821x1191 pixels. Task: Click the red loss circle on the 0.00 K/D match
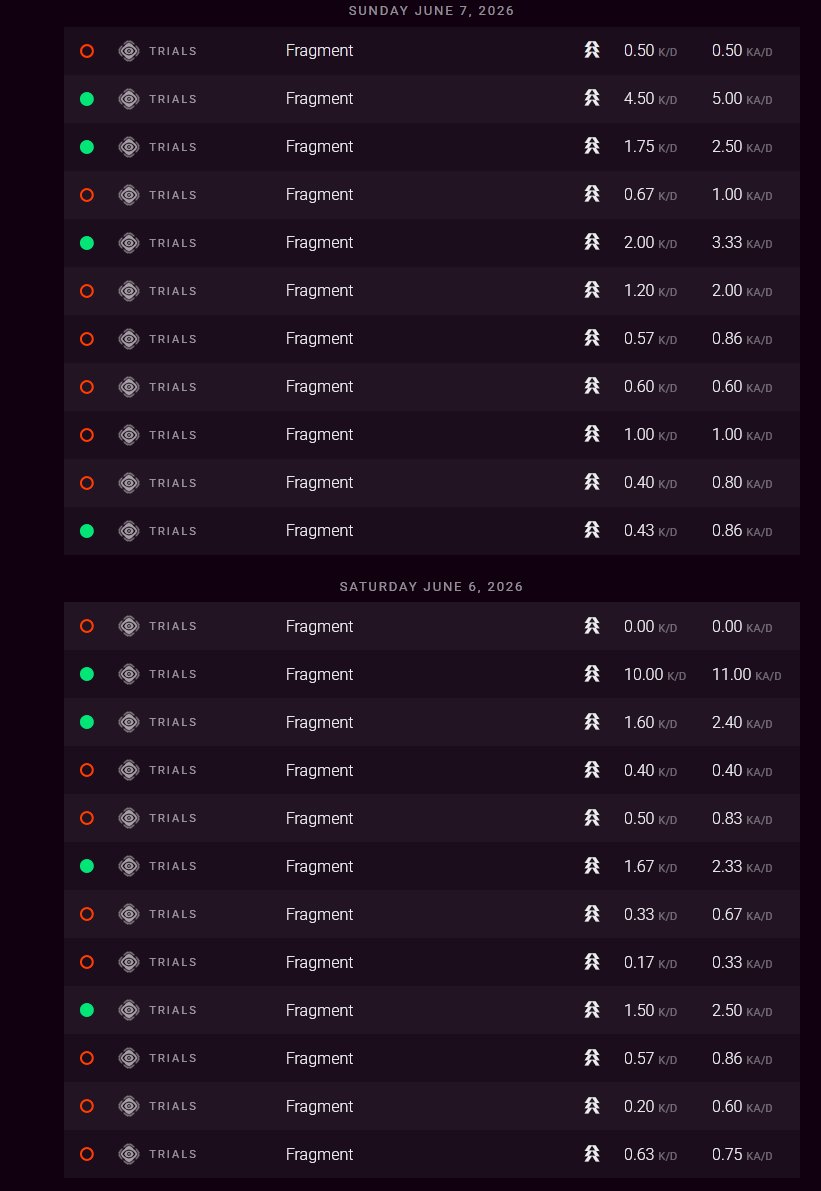coord(87,626)
